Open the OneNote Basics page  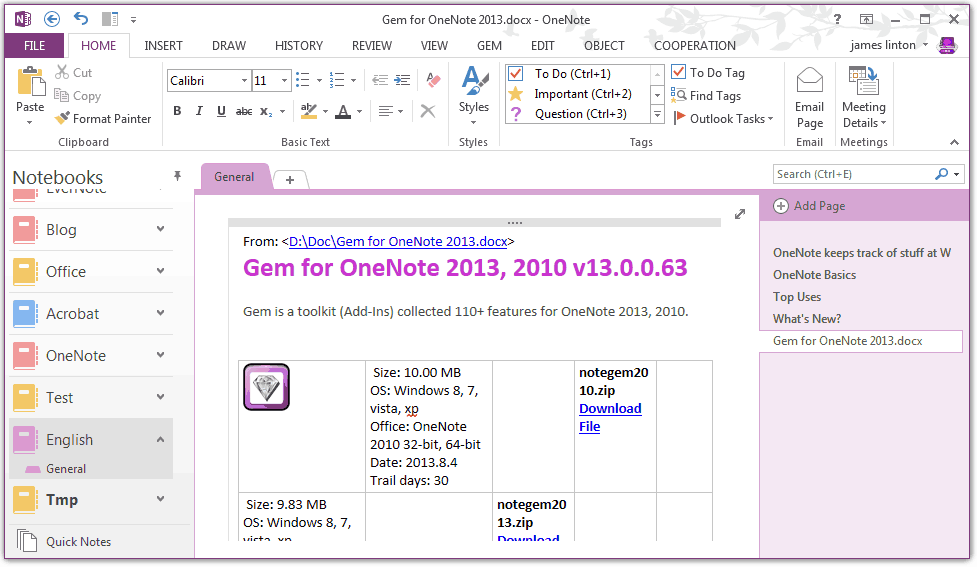[x=814, y=275]
